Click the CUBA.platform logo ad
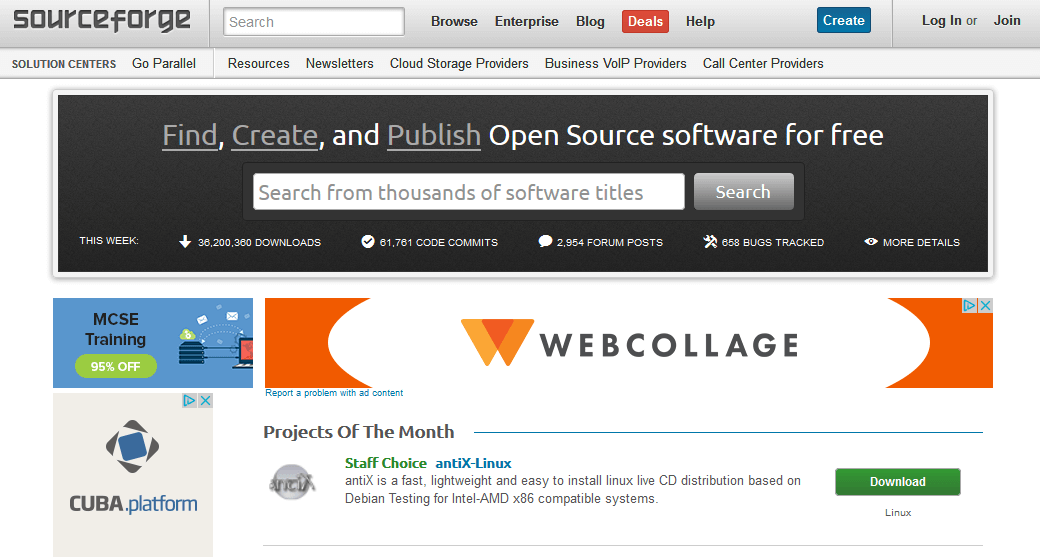The height and width of the screenshot is (557, 1040). tap(133, 475)
